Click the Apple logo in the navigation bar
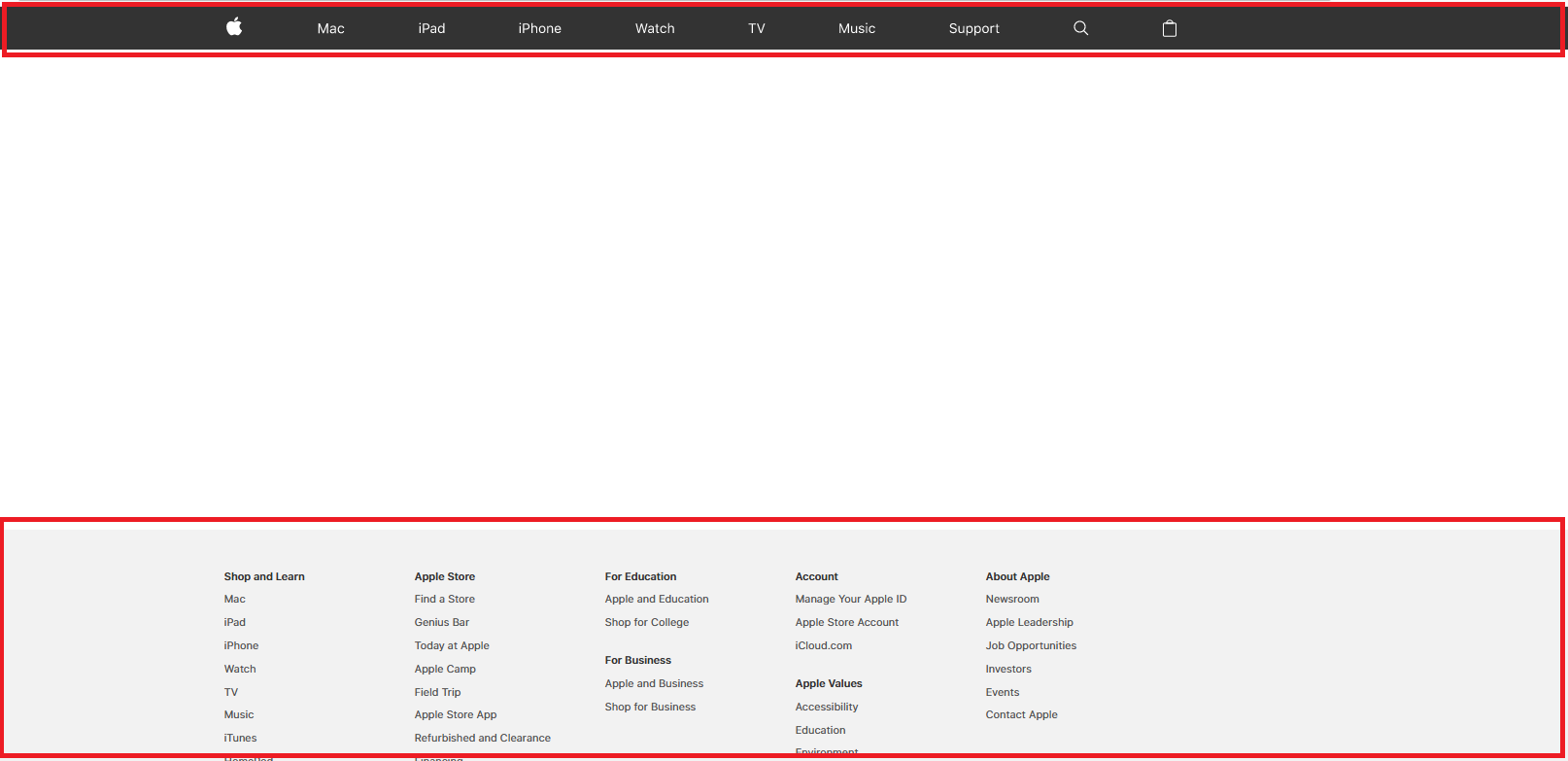Screen dimensions: 1568x761 pos(234,27)
